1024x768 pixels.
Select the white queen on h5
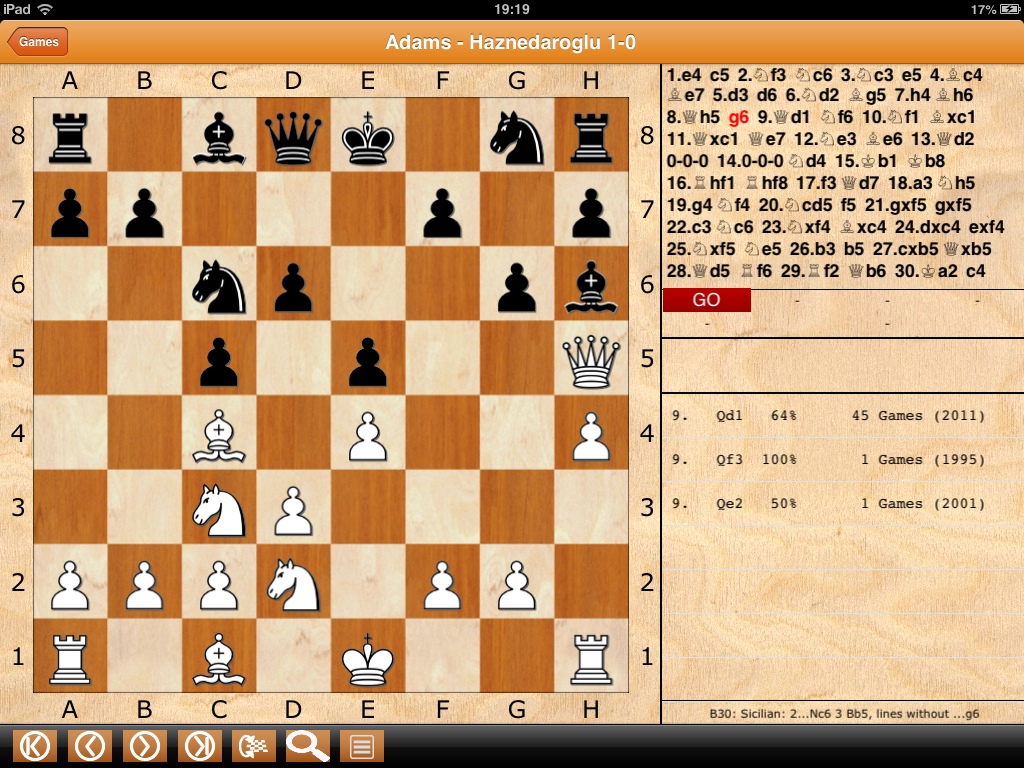[x=591, y=358]
